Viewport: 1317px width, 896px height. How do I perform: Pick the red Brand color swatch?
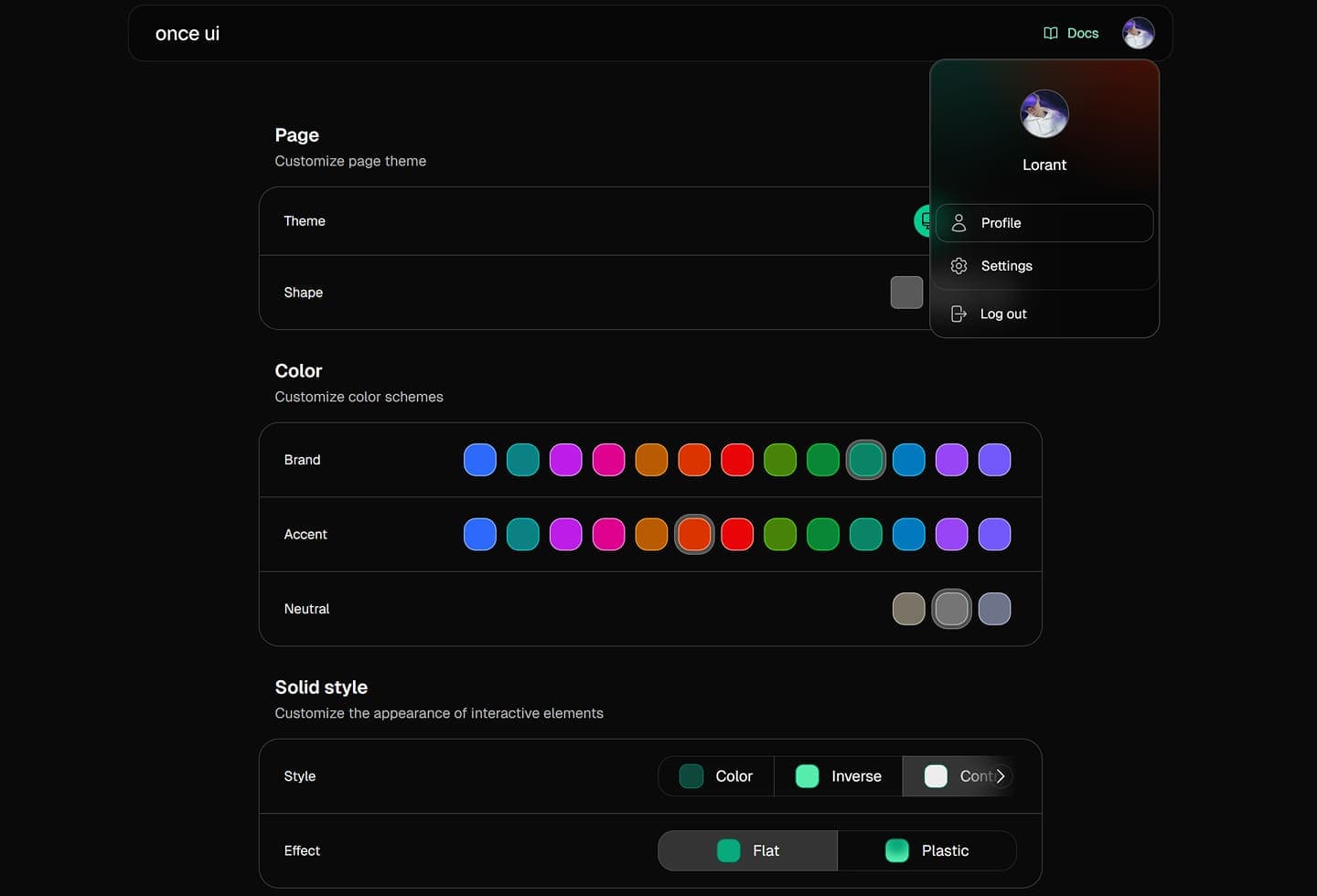(x=737, y=460)
